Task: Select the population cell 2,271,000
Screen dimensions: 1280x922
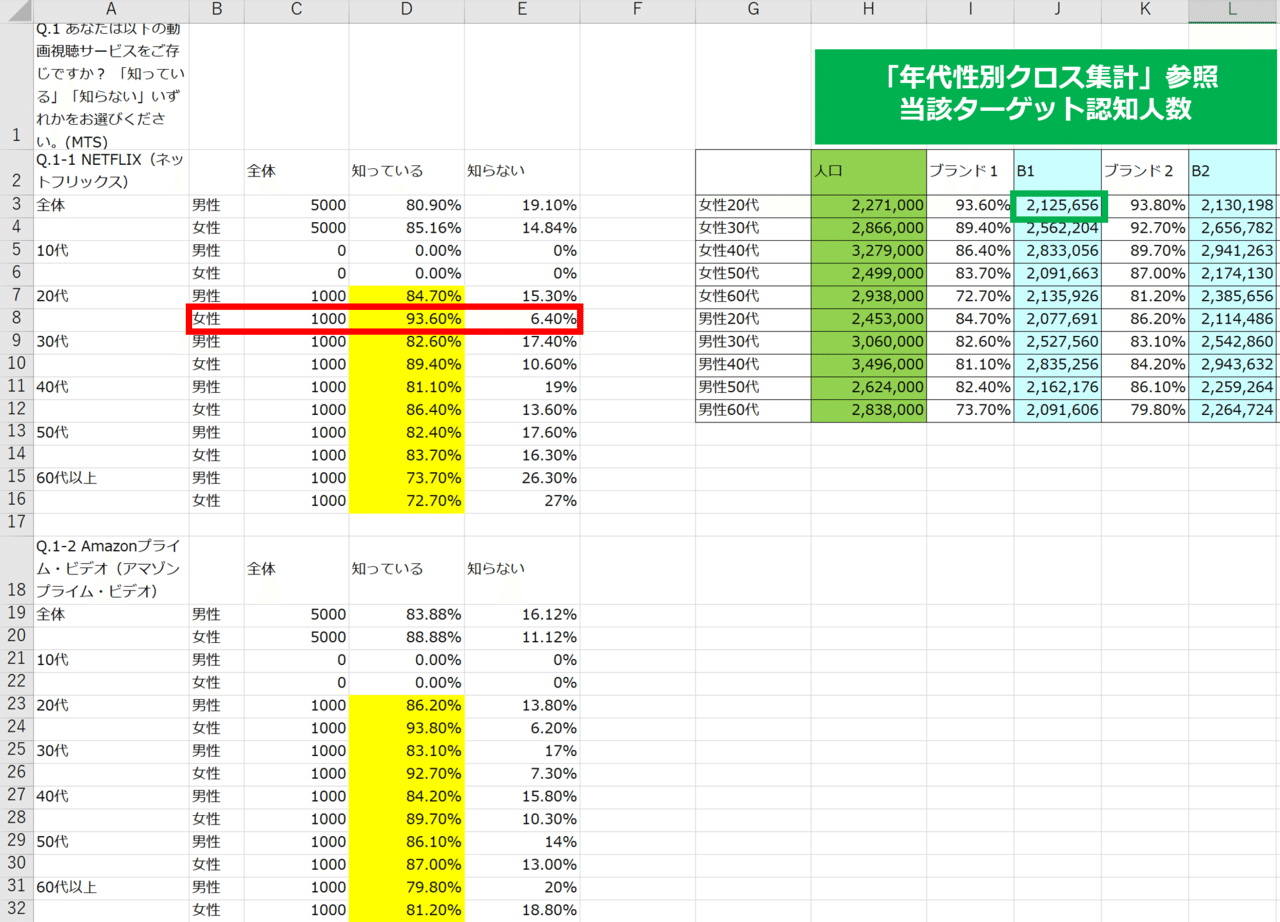Action: pyautogui.click(x=868, y=206)
